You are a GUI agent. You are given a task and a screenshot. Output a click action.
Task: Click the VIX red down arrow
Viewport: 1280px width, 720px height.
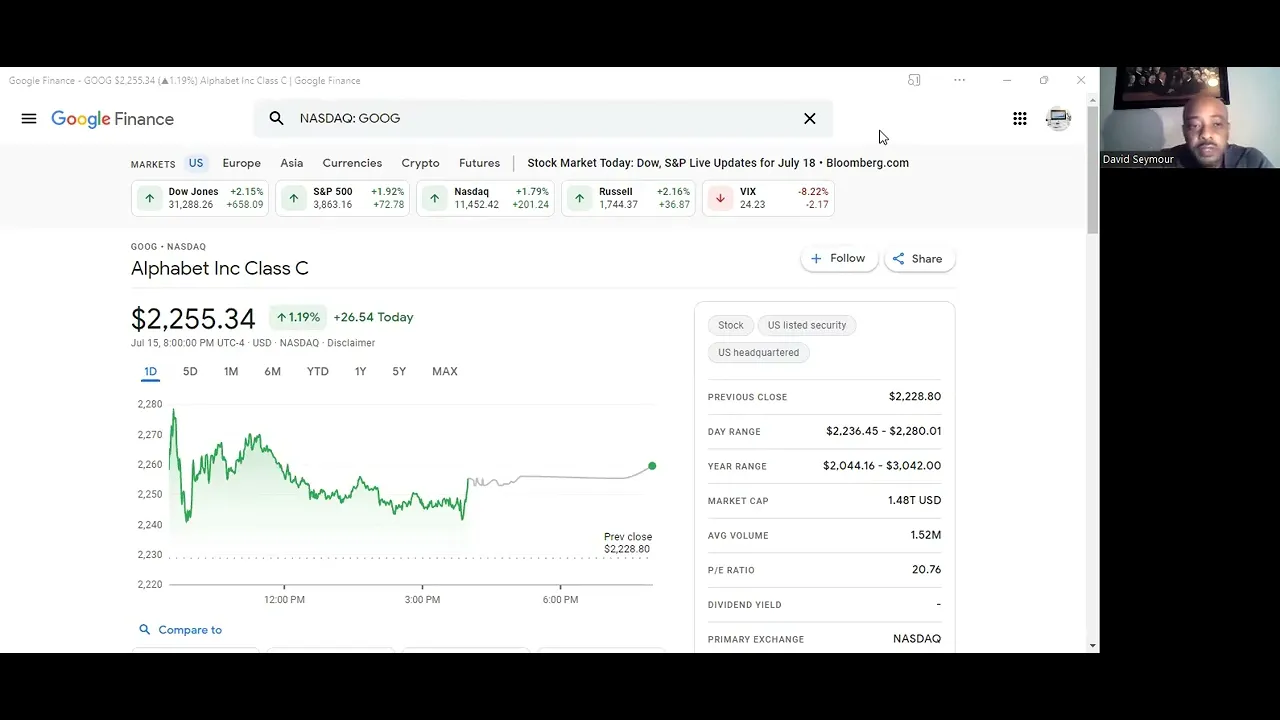point(720,198)
